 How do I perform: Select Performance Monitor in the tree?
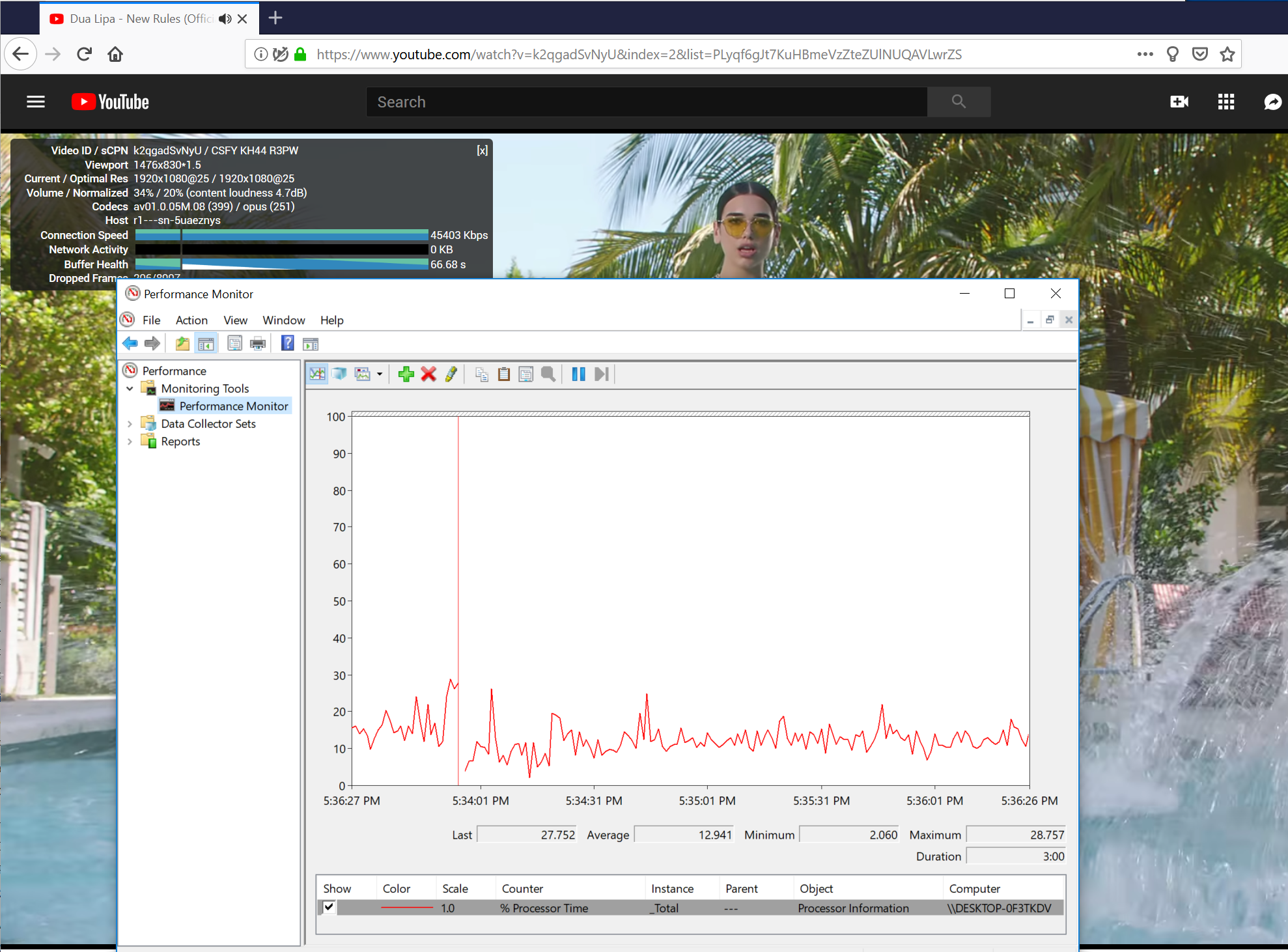tap(234, 406)
